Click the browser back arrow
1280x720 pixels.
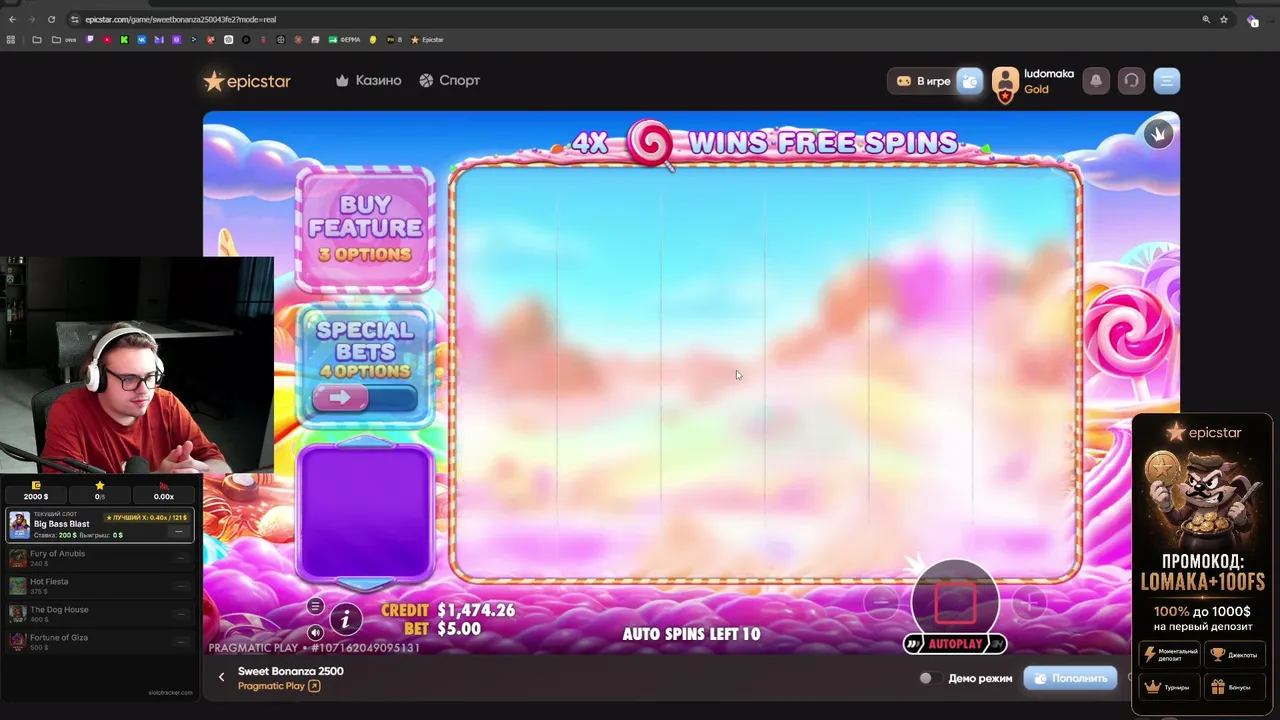pyautogui.click(x=12, y=19)
